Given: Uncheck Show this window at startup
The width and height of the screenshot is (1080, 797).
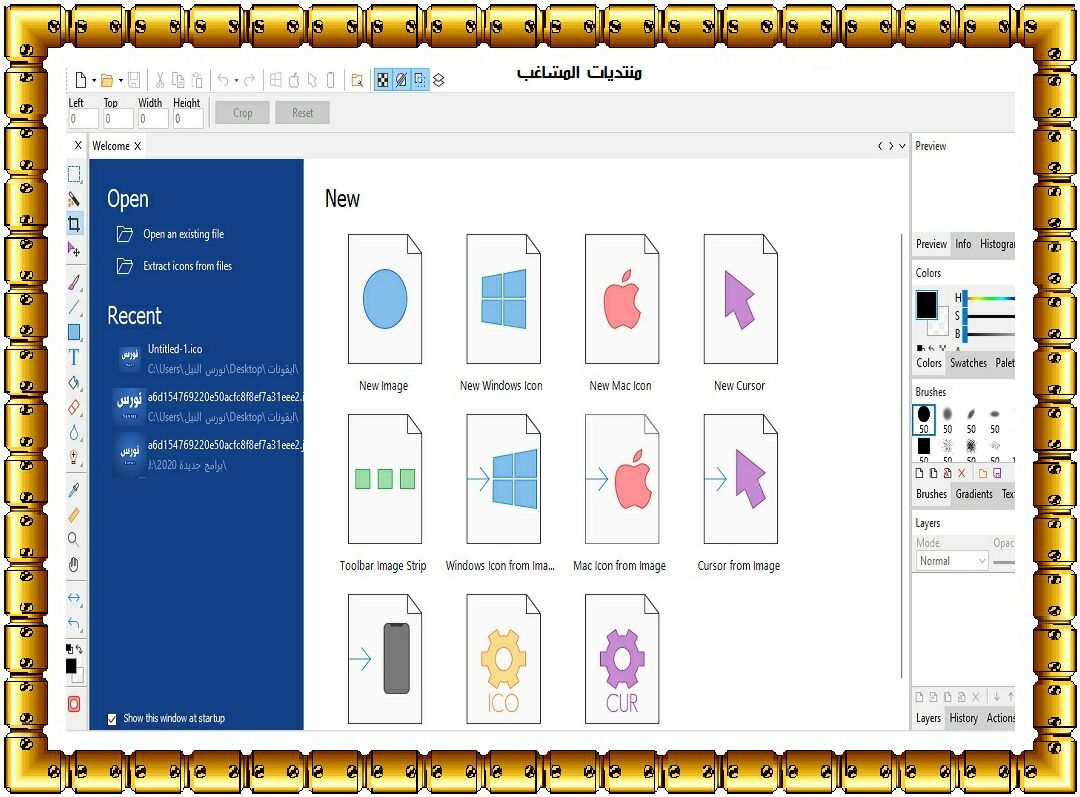Looking at the screenshot, I should tap(112, 718).
